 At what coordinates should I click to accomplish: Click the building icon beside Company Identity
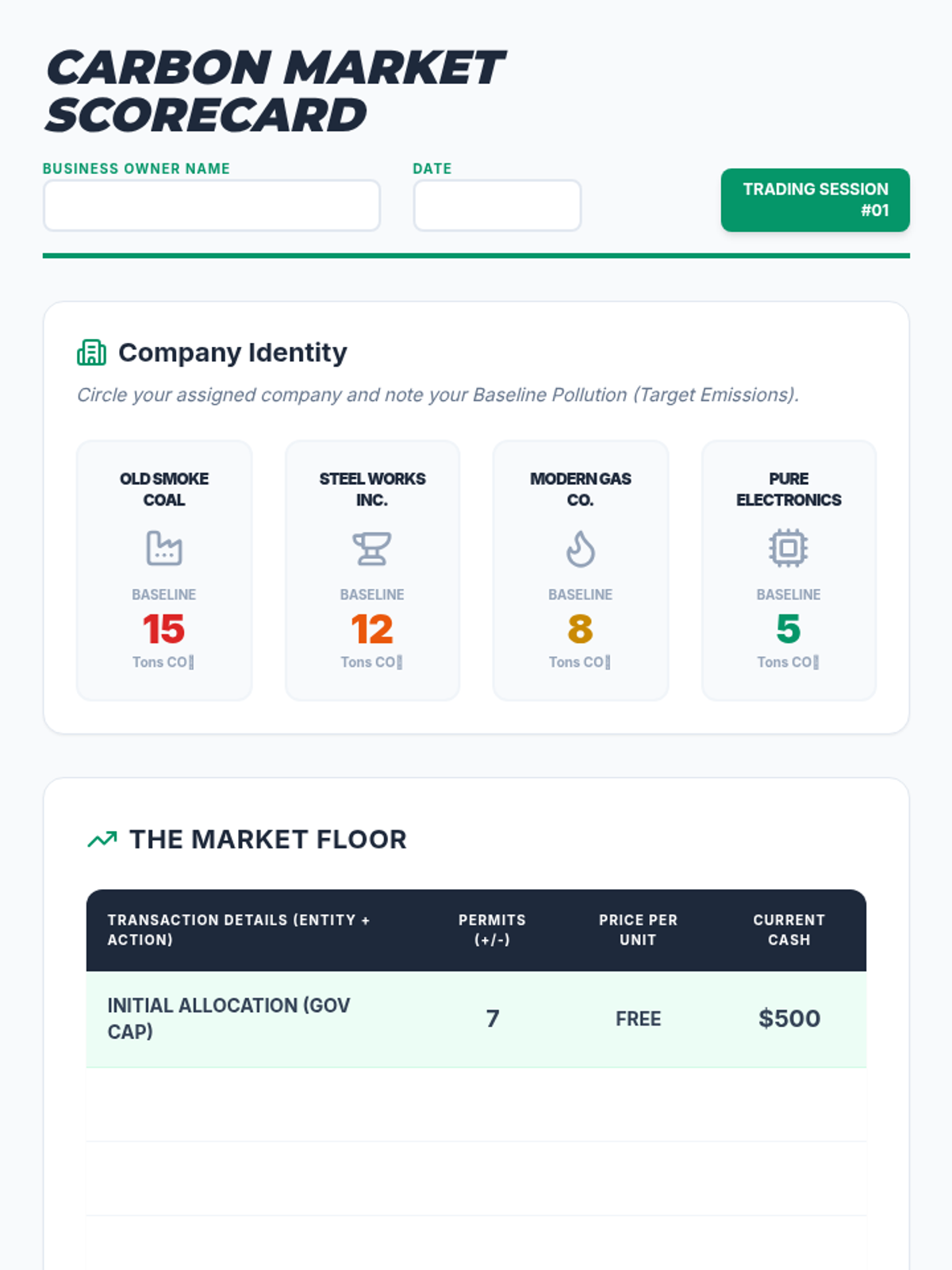coord(91,352)
